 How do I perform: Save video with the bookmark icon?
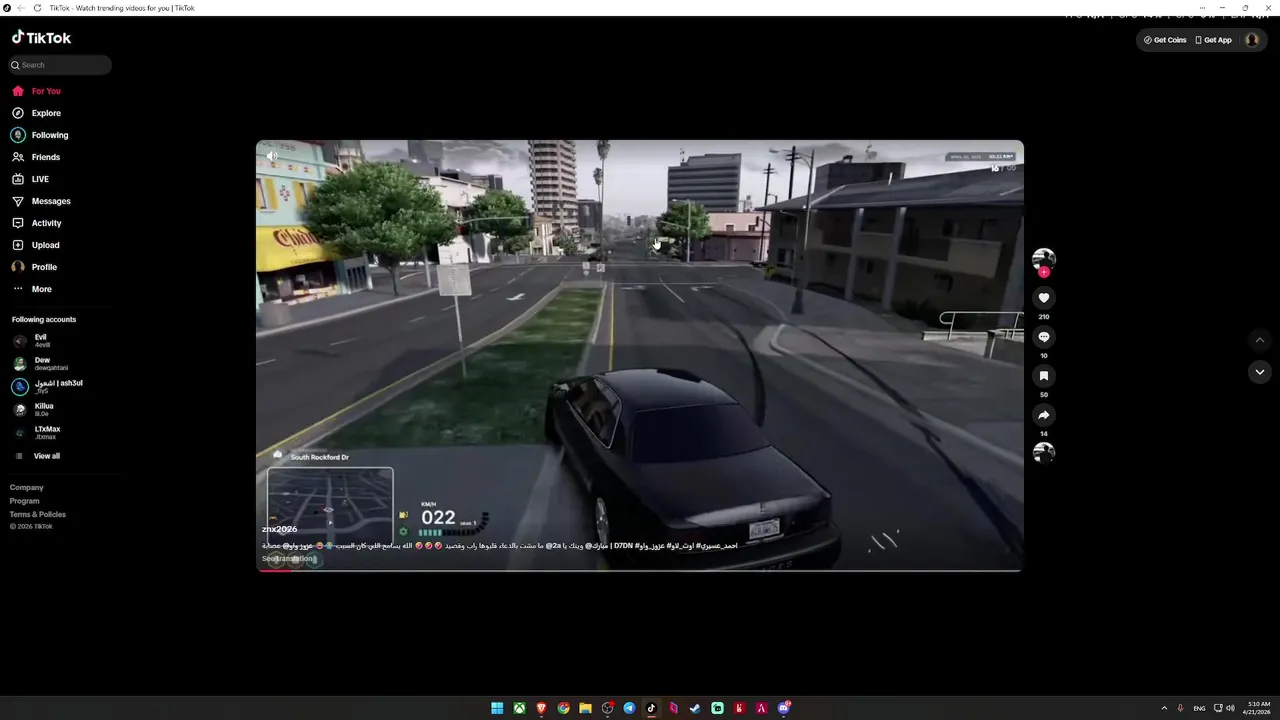(1044, 376)
